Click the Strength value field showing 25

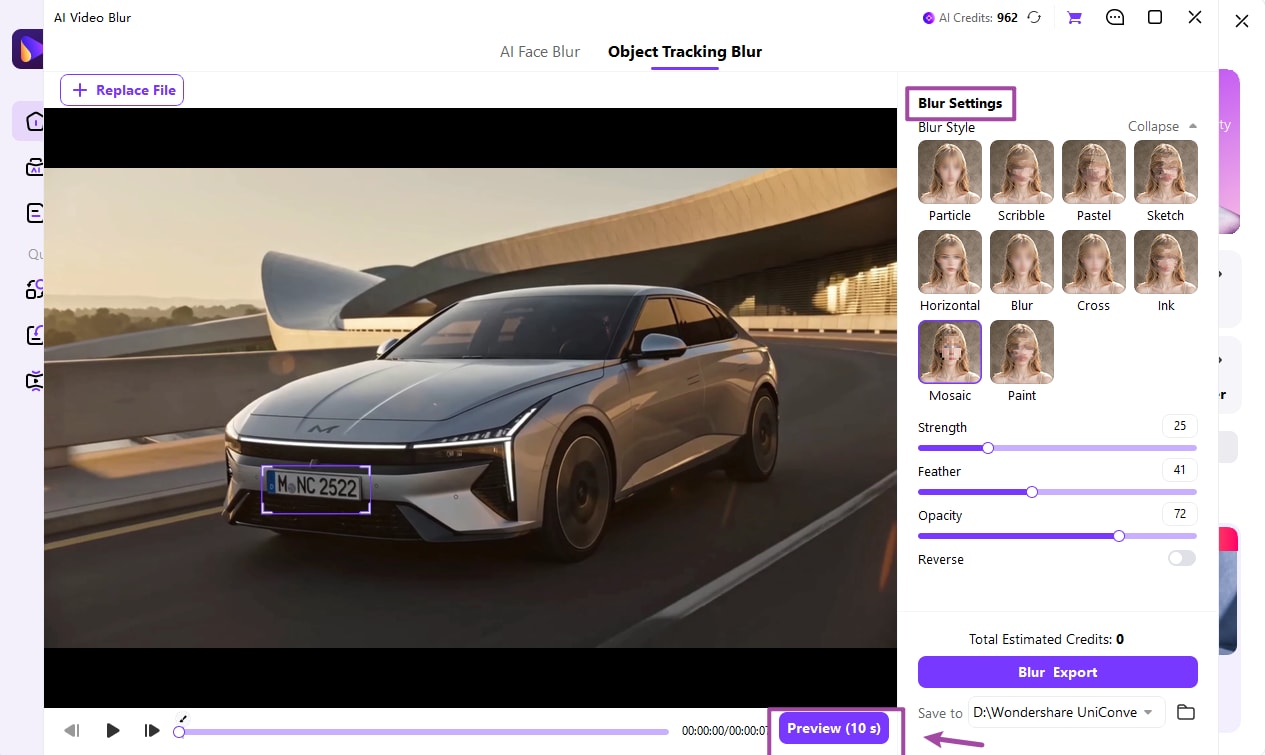pos(1180,426)
